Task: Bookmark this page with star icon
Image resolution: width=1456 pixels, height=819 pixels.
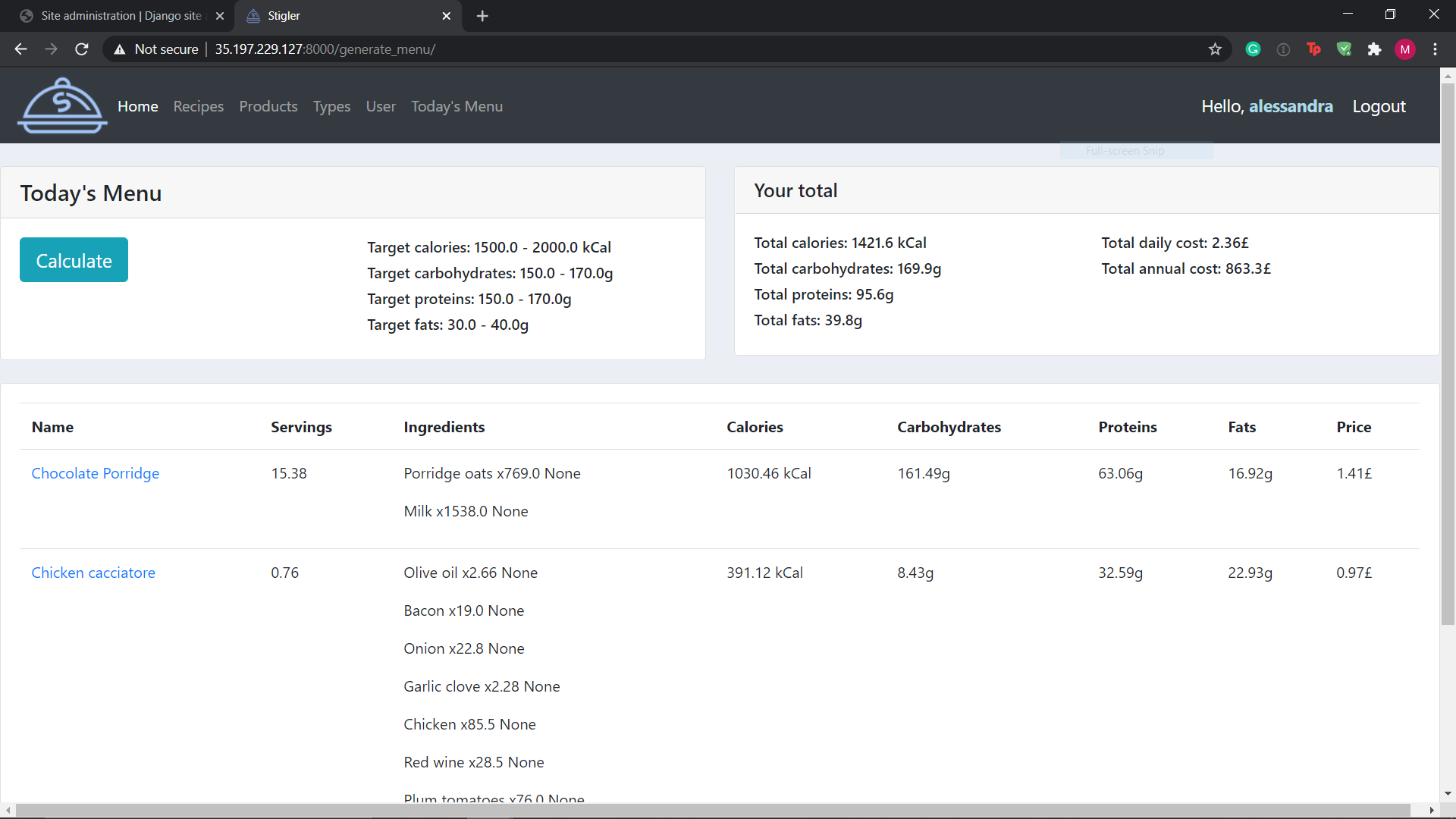Action: click(1215, 49)
